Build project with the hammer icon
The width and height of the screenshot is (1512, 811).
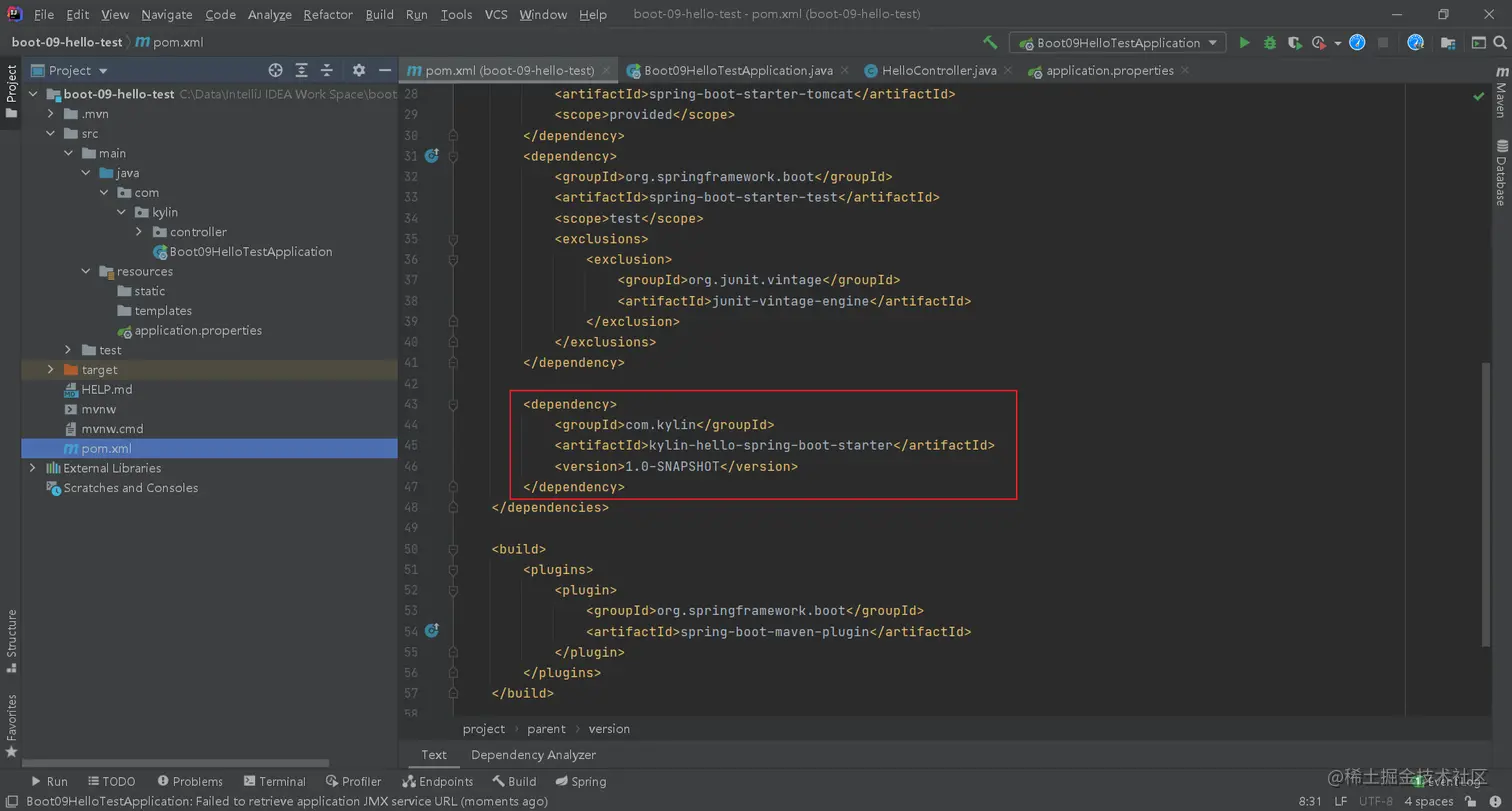(990, 43)
